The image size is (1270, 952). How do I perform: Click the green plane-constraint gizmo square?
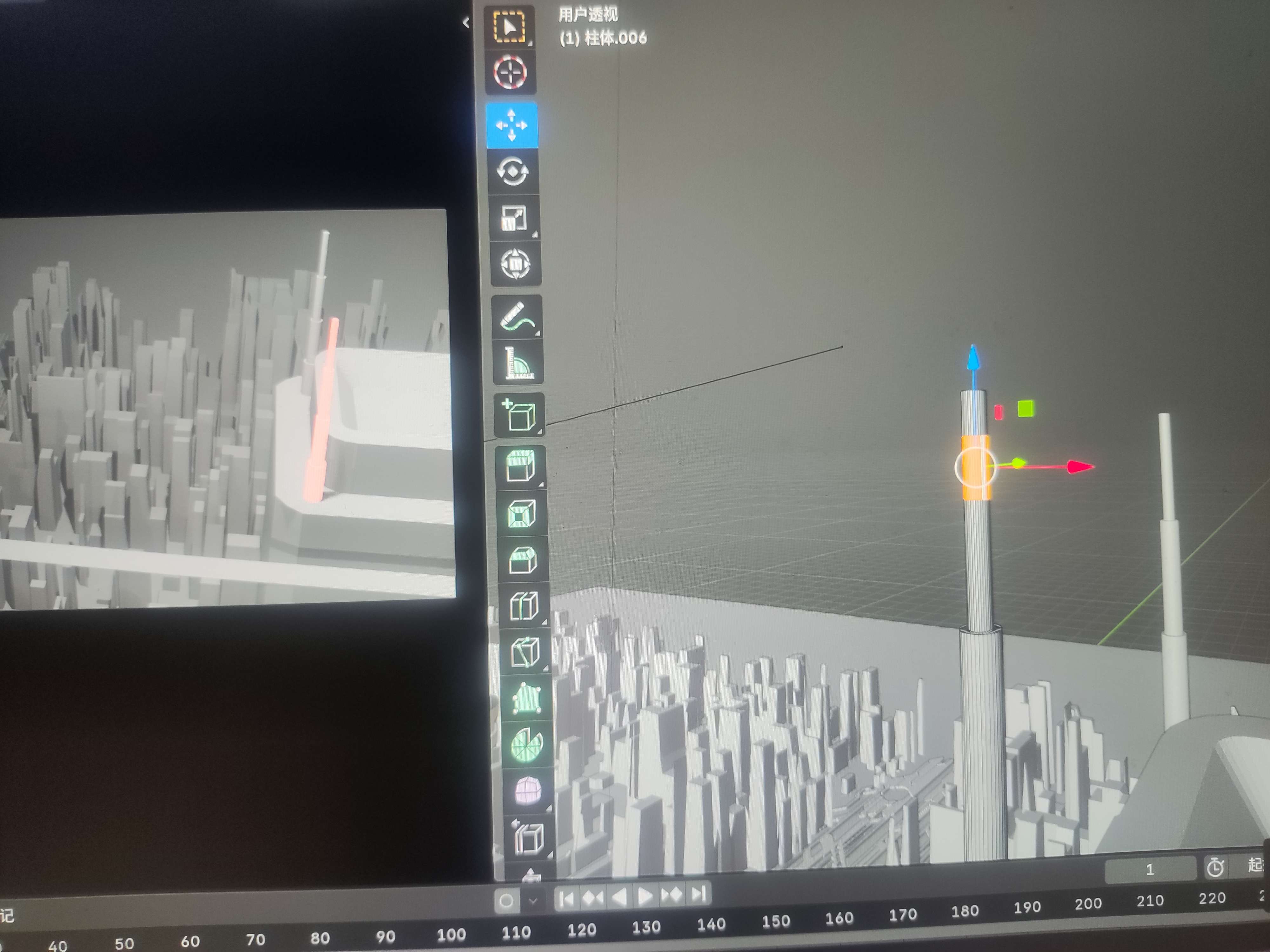pyautogui.click(x=1026, y=409)
